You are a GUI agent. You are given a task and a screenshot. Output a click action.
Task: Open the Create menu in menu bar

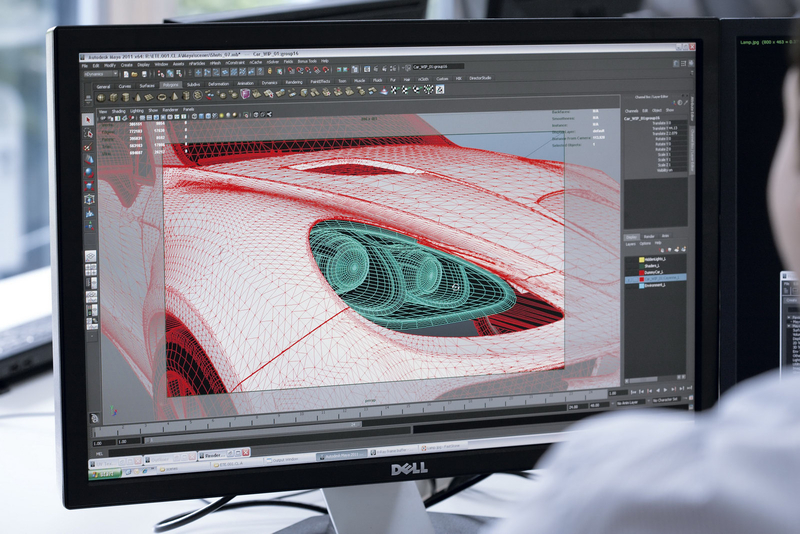coord(126,64)
